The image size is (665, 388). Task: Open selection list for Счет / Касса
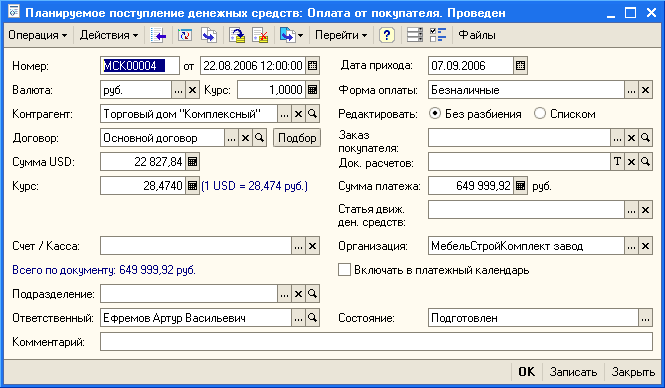tap(299, 246)
